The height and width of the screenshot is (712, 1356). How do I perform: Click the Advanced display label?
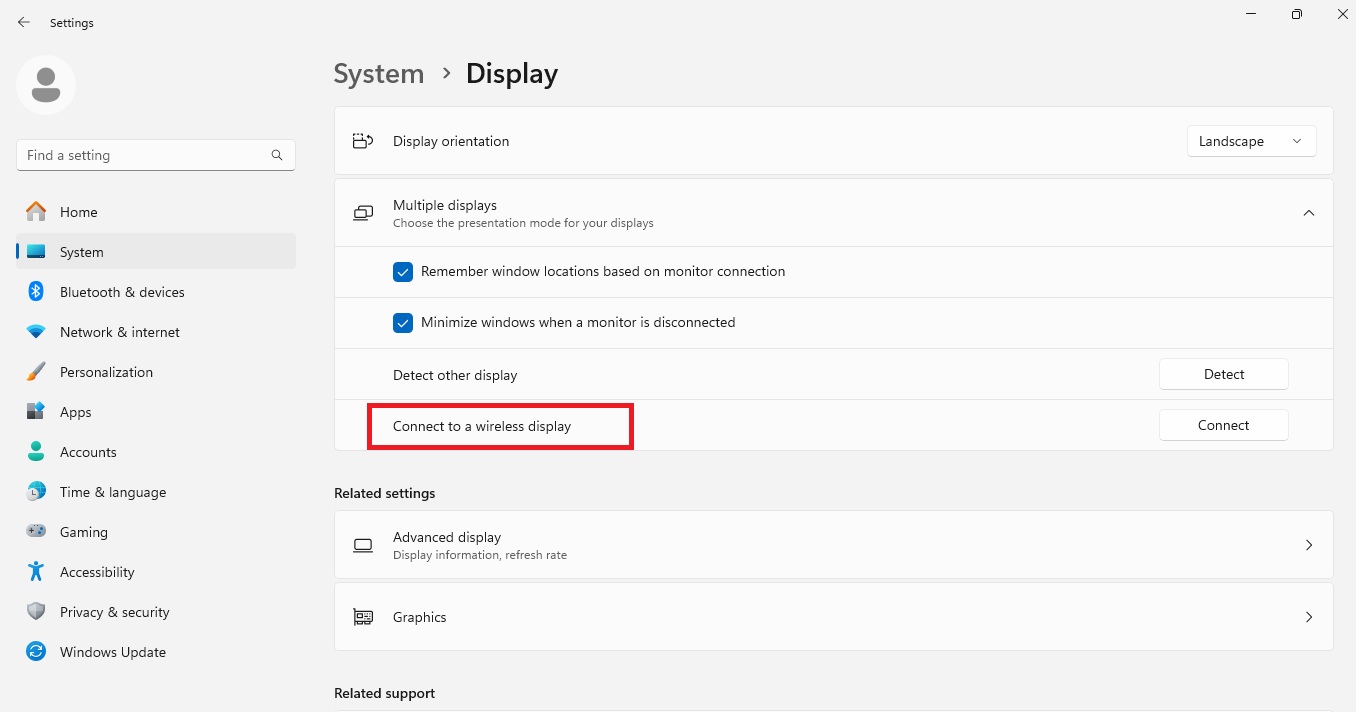pos(447,537)
